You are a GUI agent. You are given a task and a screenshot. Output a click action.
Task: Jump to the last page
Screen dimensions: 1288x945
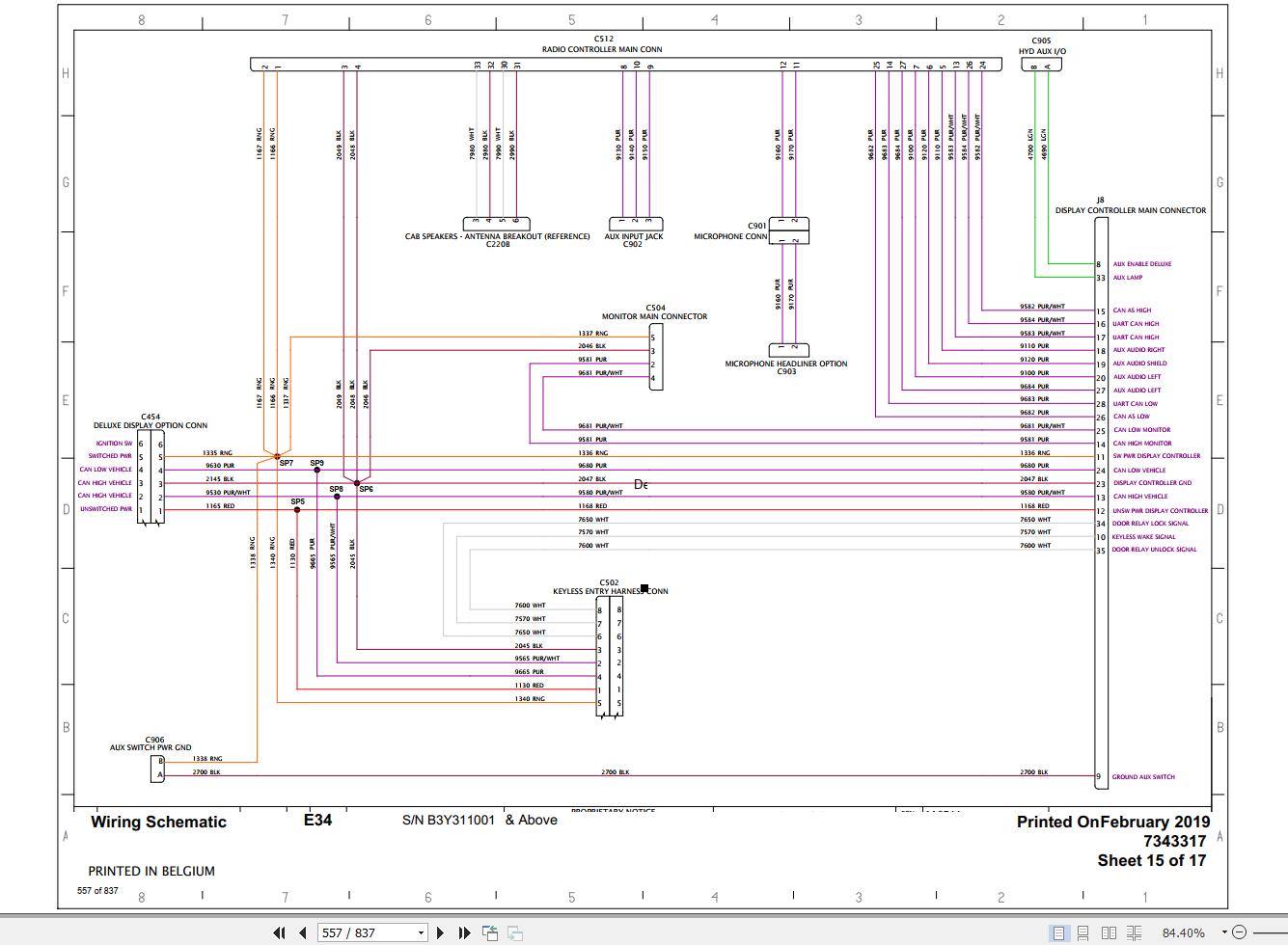tap(464, 932)
